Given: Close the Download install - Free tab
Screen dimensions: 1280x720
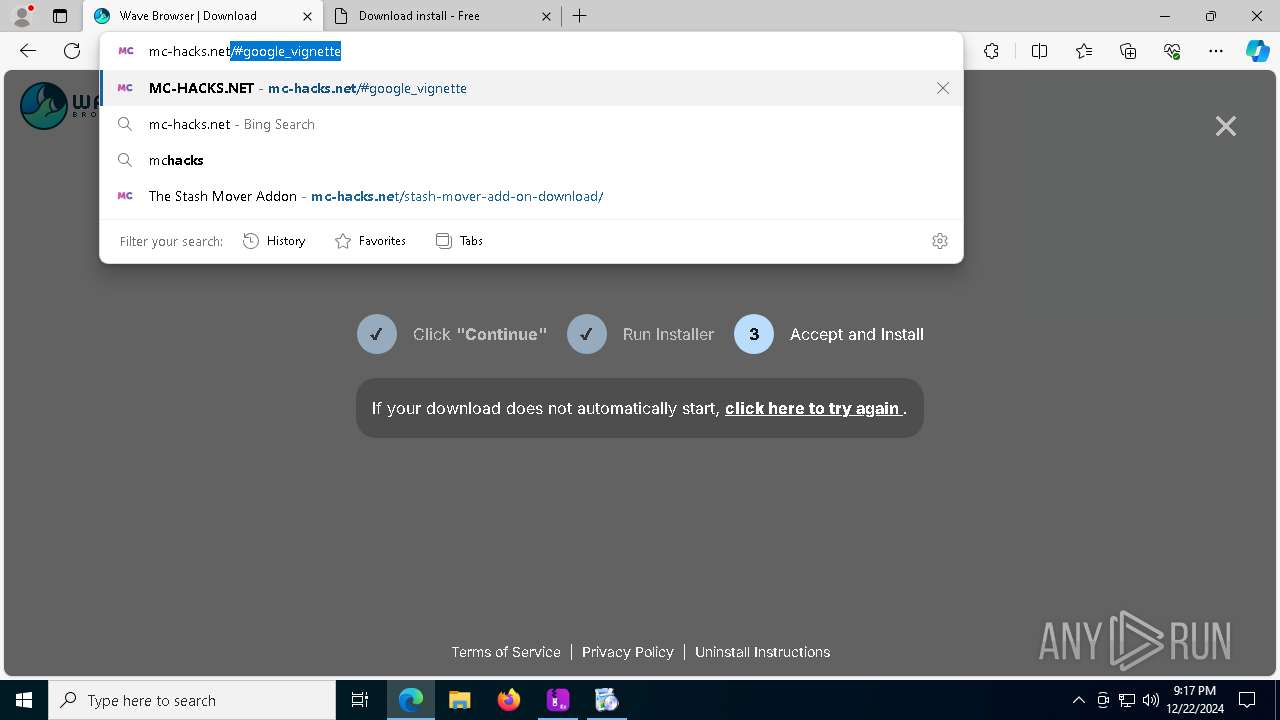Looking at the screenshot, I should [x=546, y=16].
